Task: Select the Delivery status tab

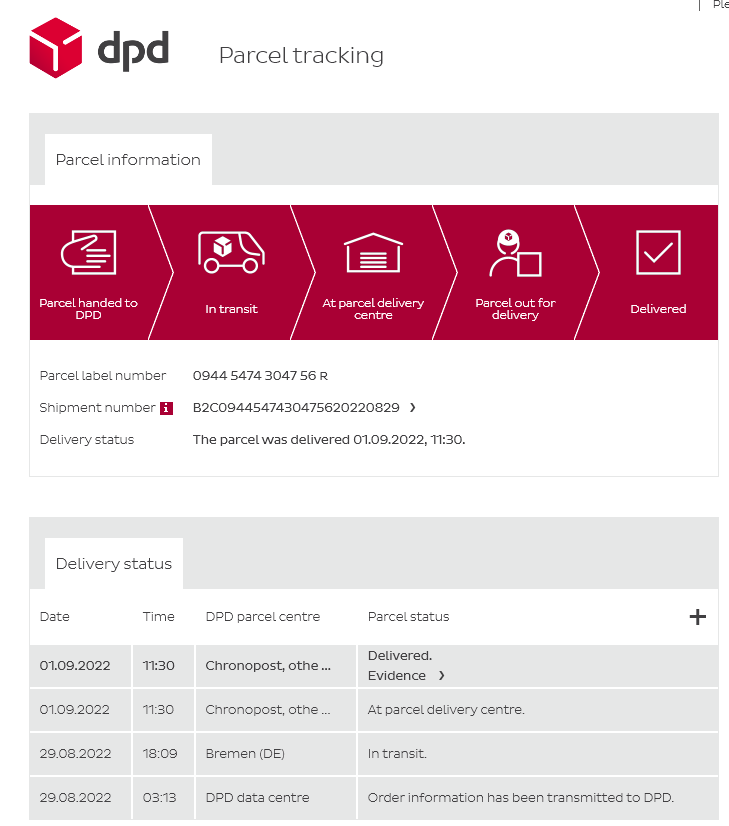Action: point(114,564)
